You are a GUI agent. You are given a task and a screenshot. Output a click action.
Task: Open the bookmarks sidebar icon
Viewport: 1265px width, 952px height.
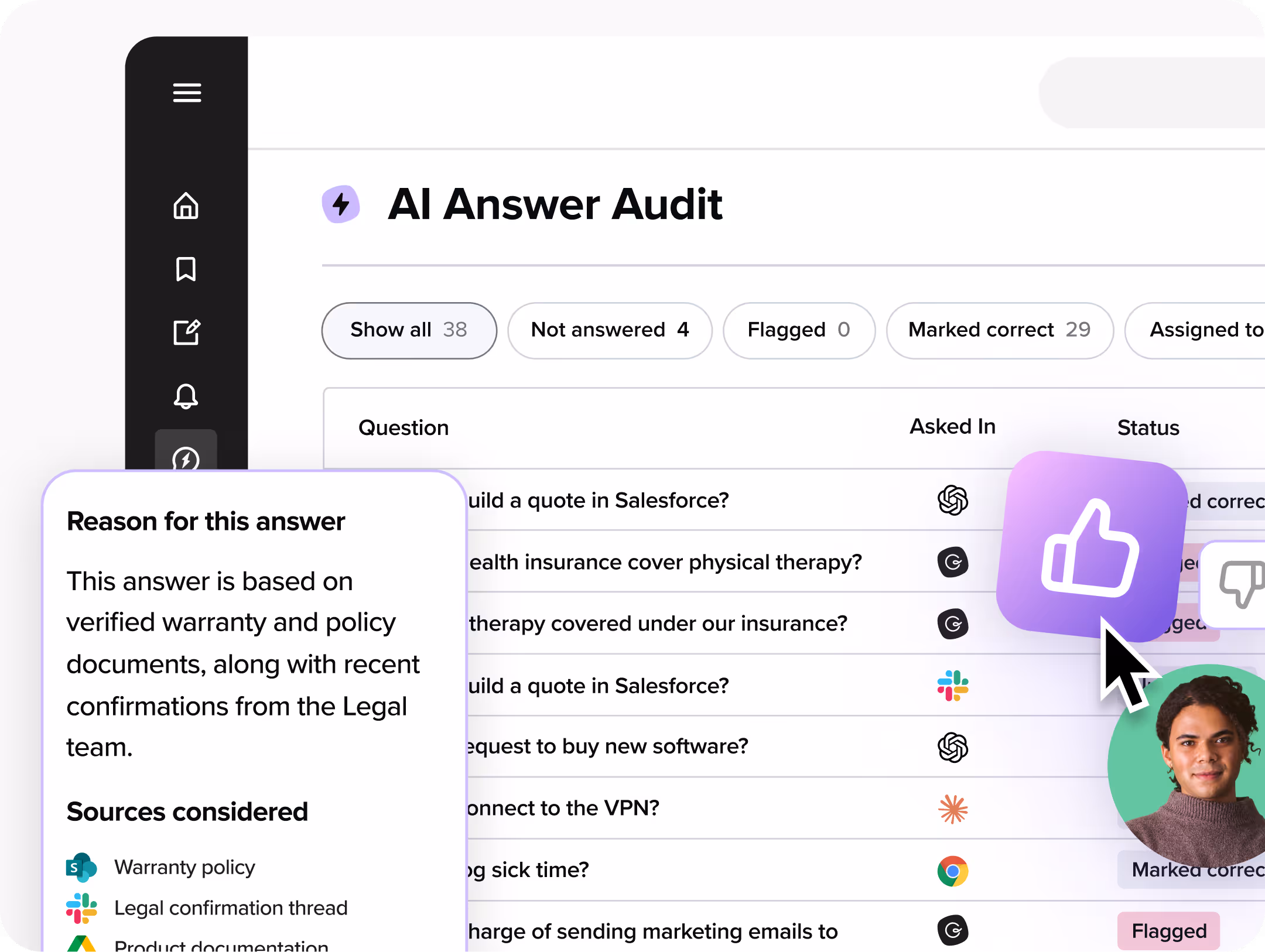coord(186,269)
